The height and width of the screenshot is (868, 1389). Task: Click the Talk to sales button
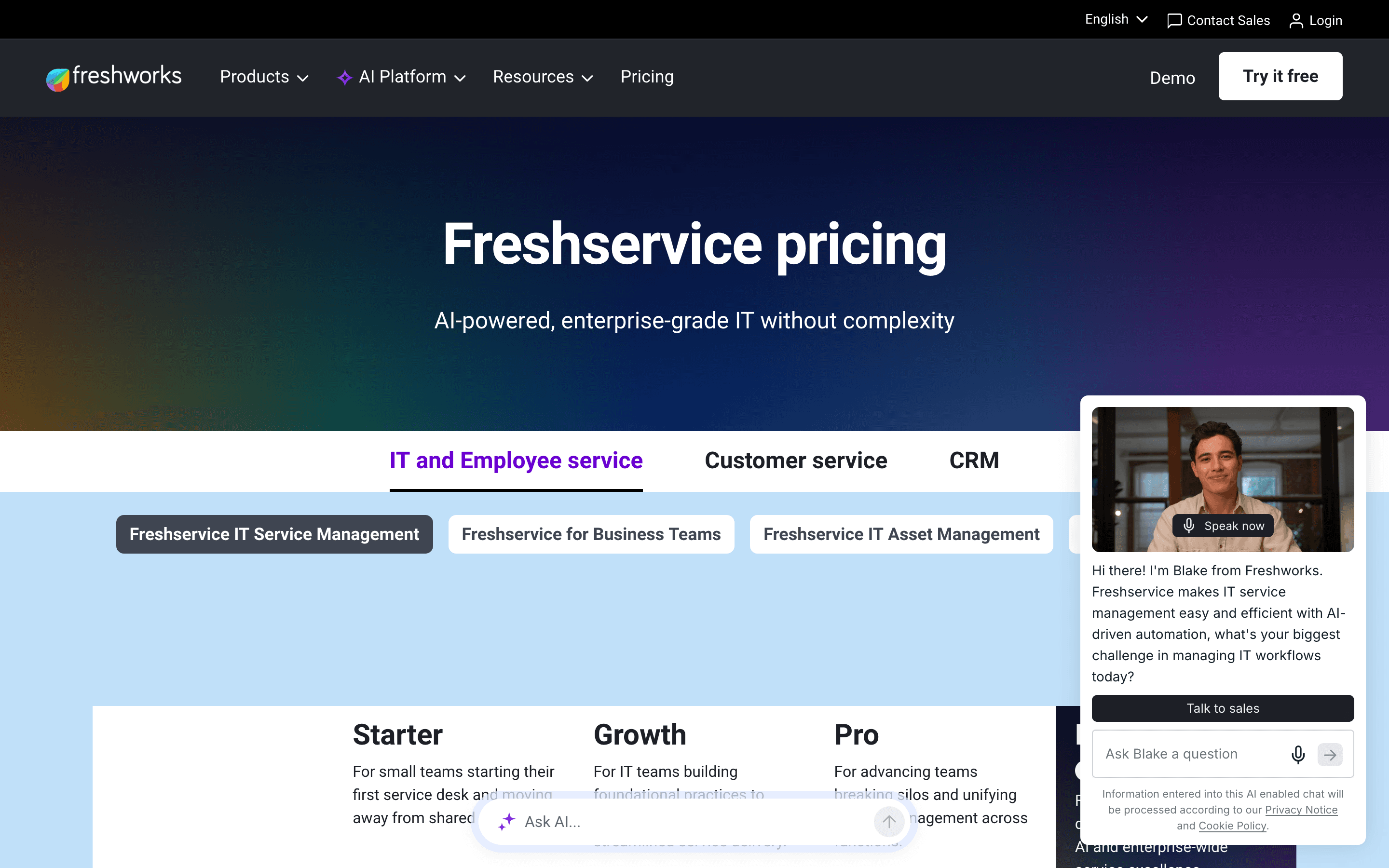(1223, 708)
